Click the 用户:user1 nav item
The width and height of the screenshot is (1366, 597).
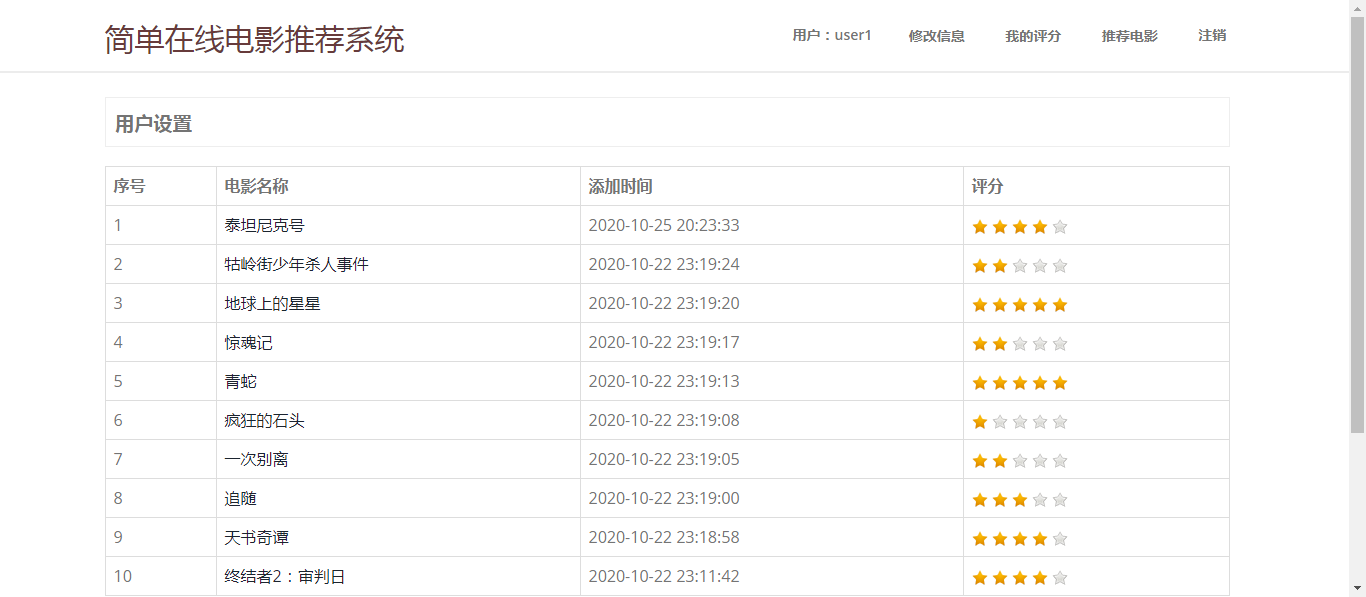[832, 36]
